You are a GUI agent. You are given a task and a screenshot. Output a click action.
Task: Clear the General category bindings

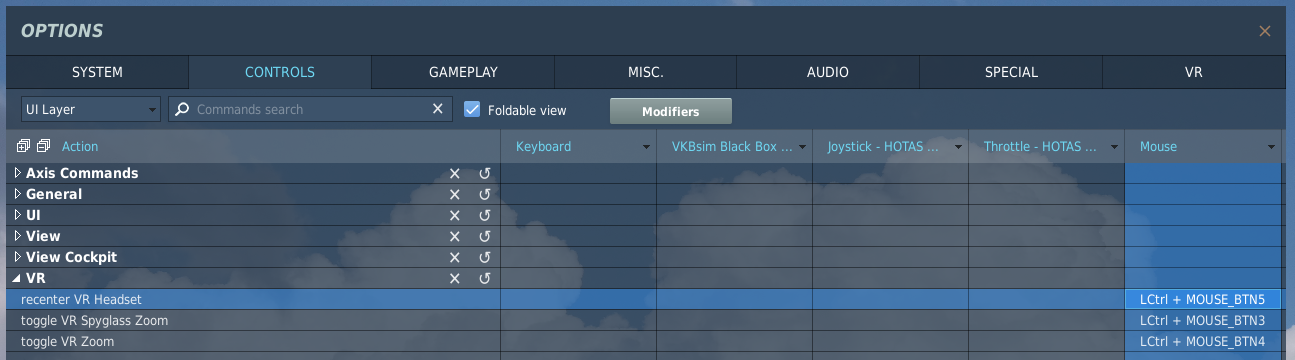[x=455, y=194]
